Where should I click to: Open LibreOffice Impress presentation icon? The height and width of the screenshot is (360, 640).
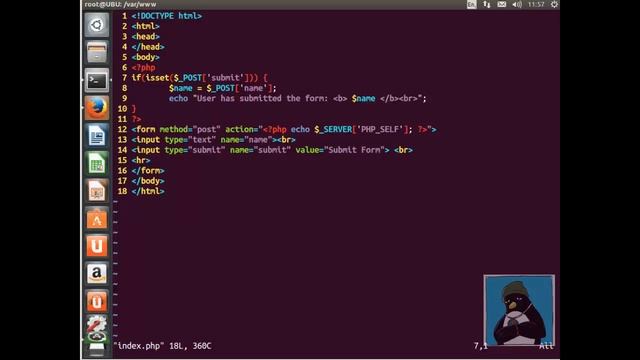coord(97,191)
